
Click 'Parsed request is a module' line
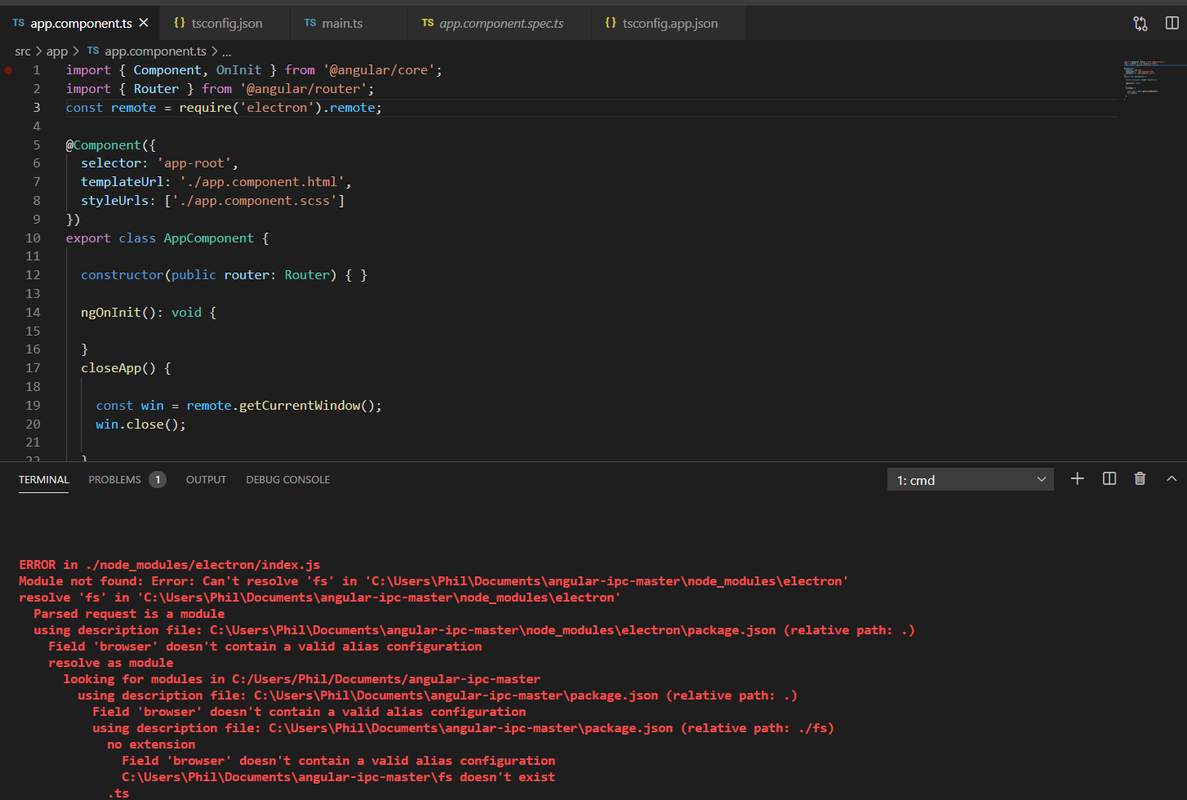point(129,614)
